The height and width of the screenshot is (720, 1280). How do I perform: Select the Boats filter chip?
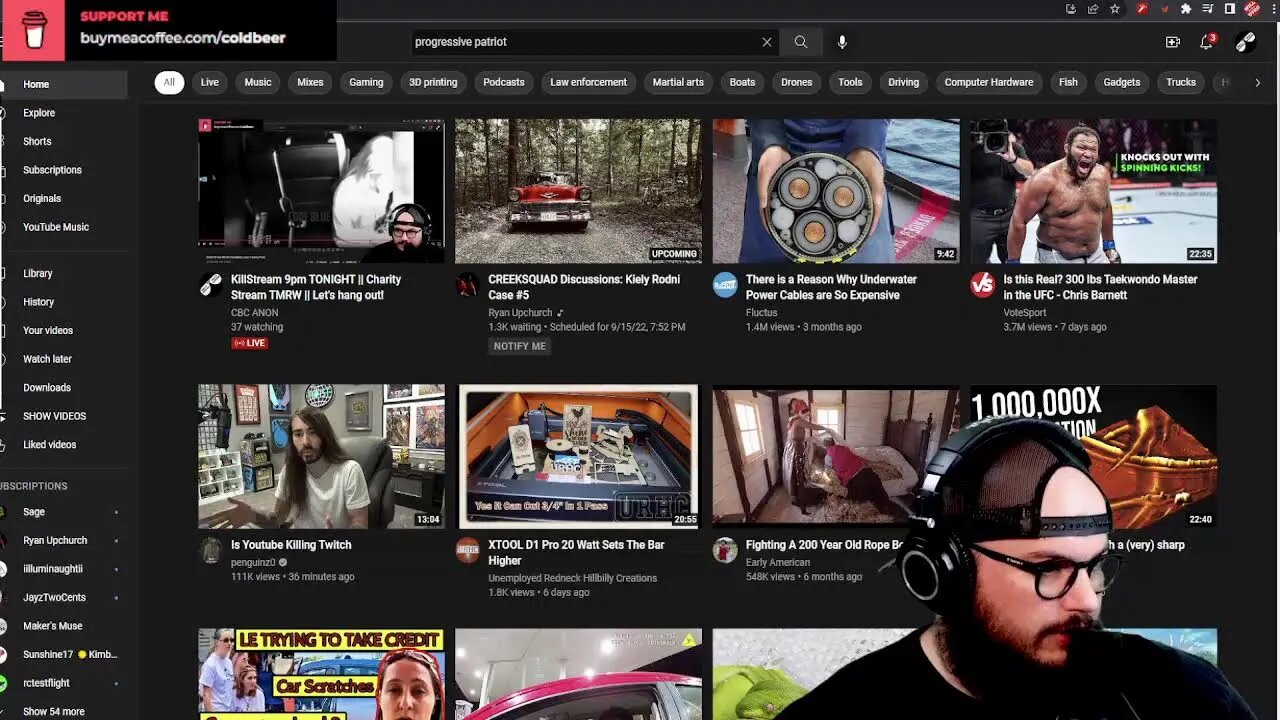[742, 82]
